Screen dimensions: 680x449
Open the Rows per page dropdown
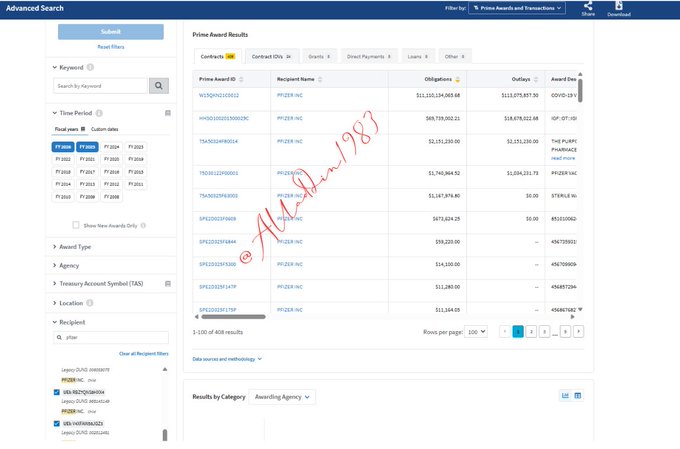pos(477,331)
